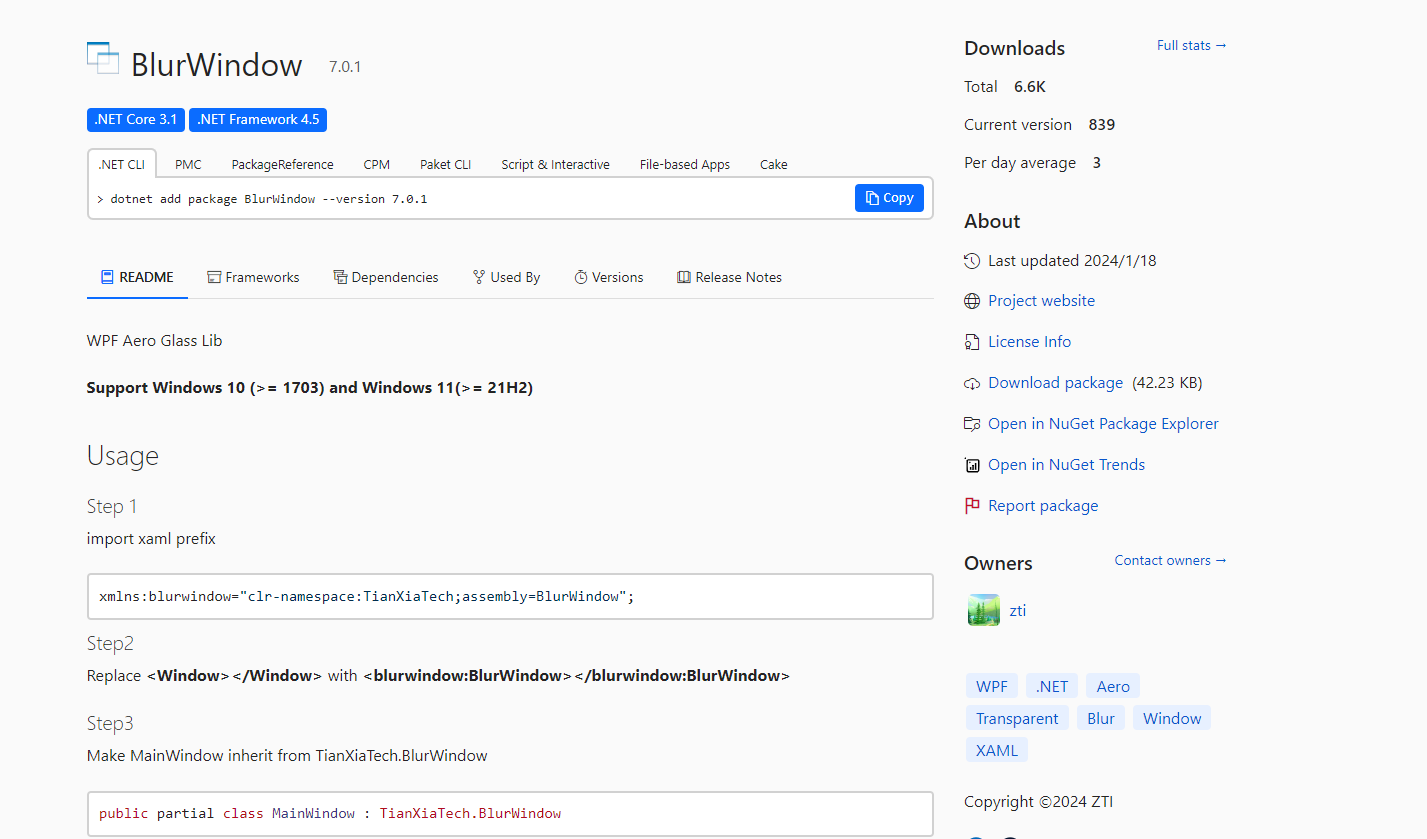Switch to the PackageReference tab

click(x=282, y=164)
